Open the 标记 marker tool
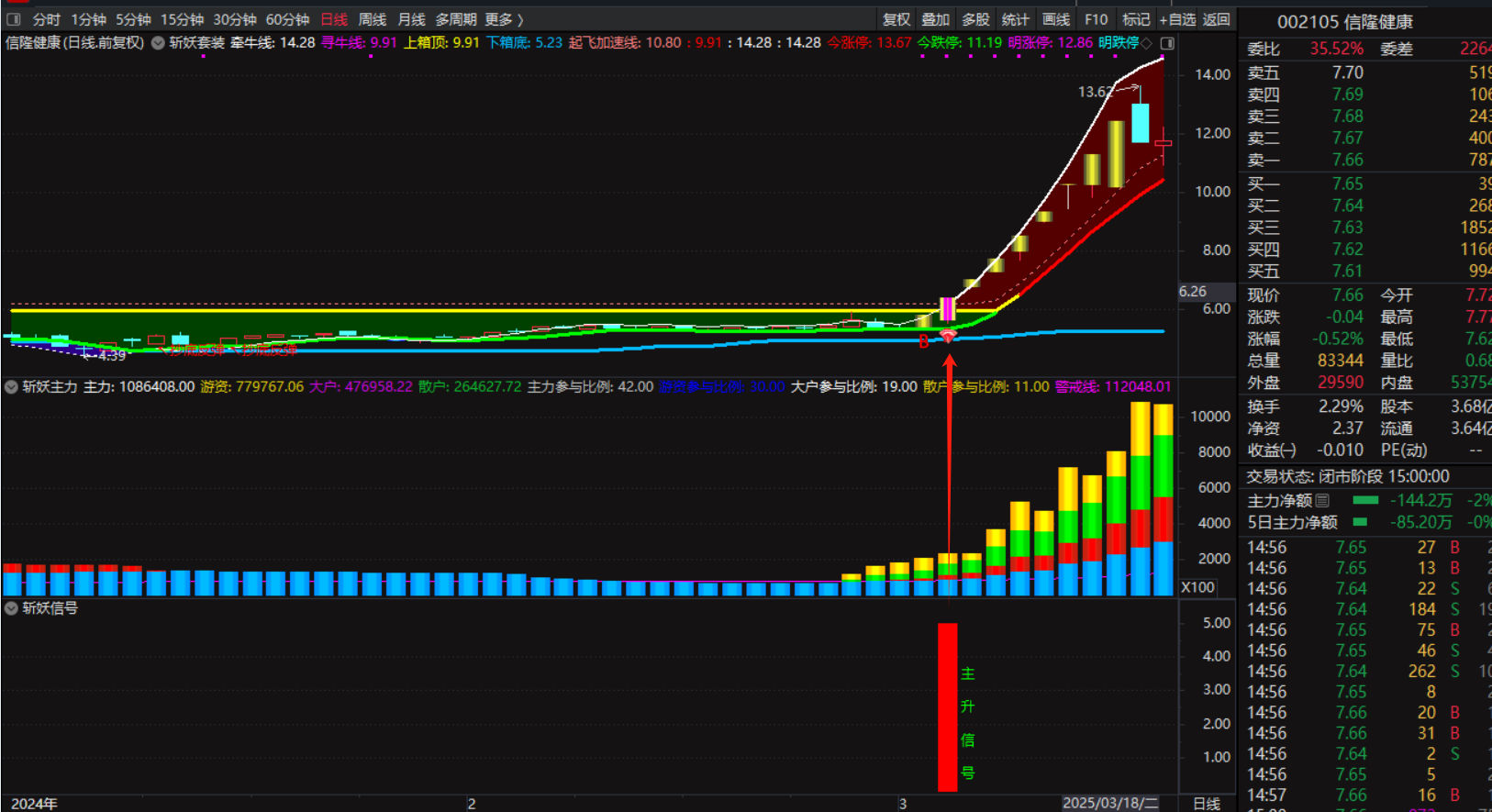 1136,19
